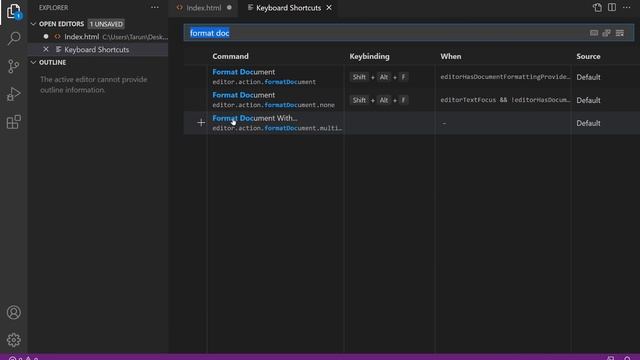Click unsaved dot on Index.html tab

point(229,7)
